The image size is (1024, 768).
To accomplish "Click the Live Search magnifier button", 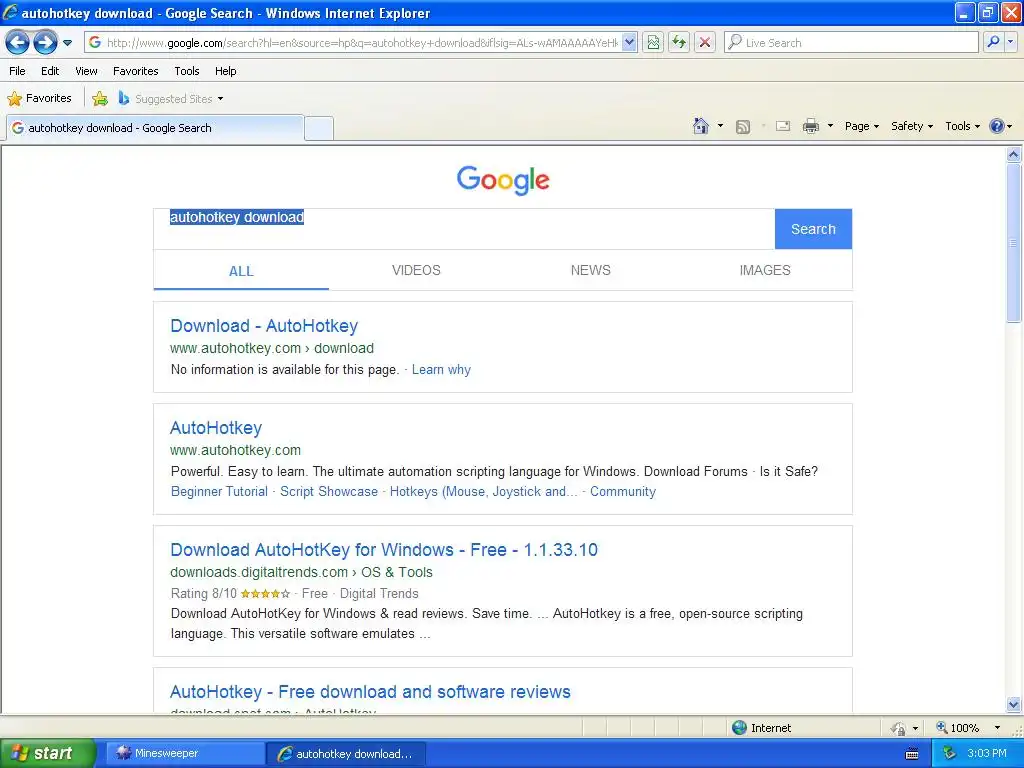I will click(x=993, y=42).
